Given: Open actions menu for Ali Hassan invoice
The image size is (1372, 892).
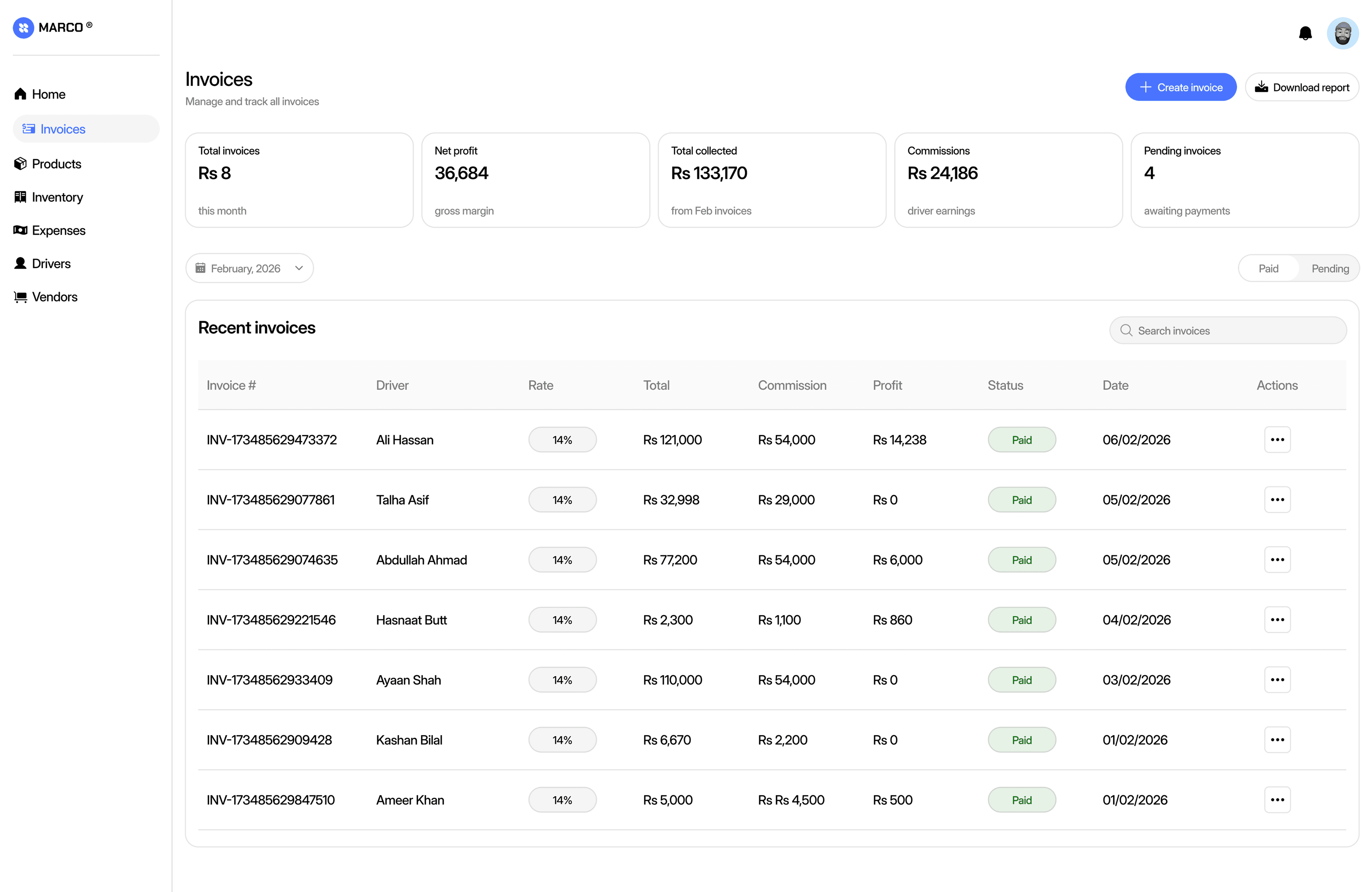Looking at the screenshot, I should 1277,440.
